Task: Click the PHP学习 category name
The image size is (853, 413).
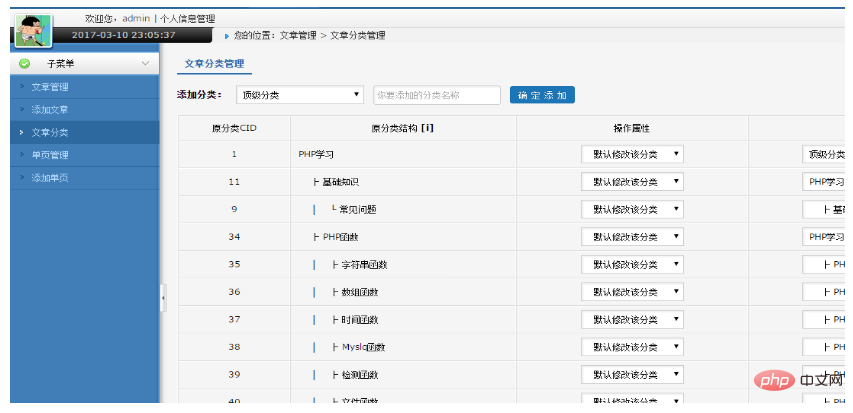Action: (x=316, y=155)
